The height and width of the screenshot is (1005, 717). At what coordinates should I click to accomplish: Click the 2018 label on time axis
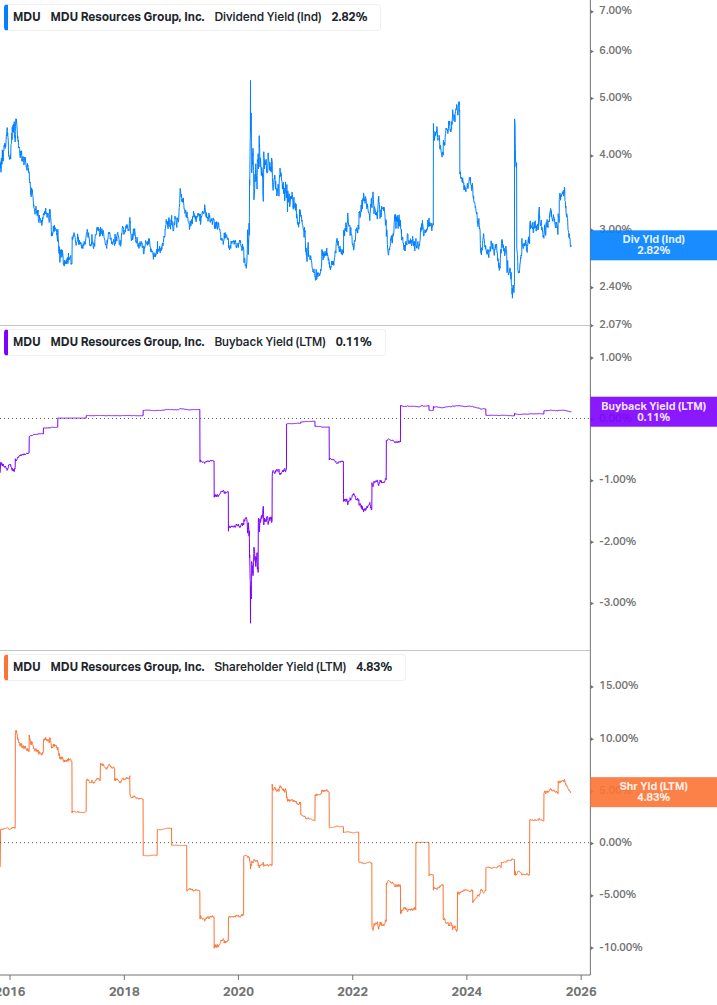124,992
